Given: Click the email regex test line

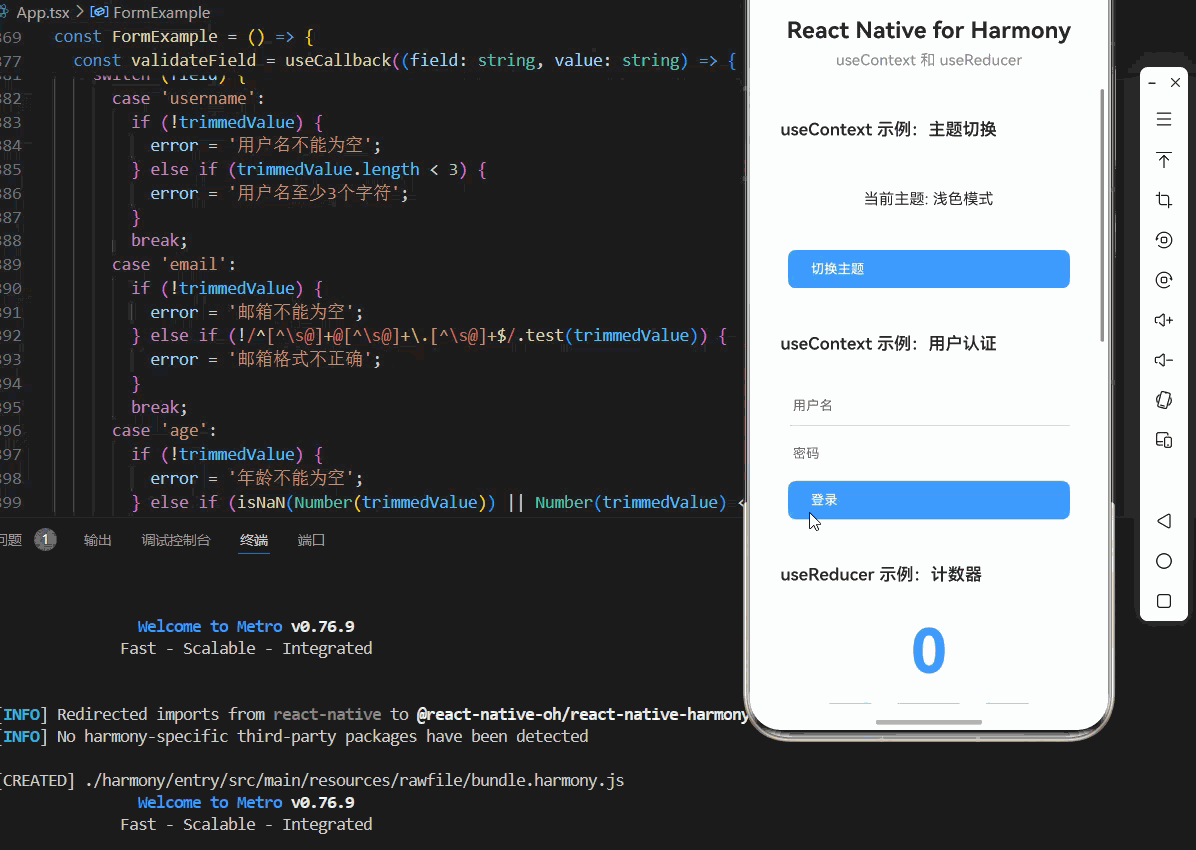Looking at the screenshot, I should (x=429, y=336).
